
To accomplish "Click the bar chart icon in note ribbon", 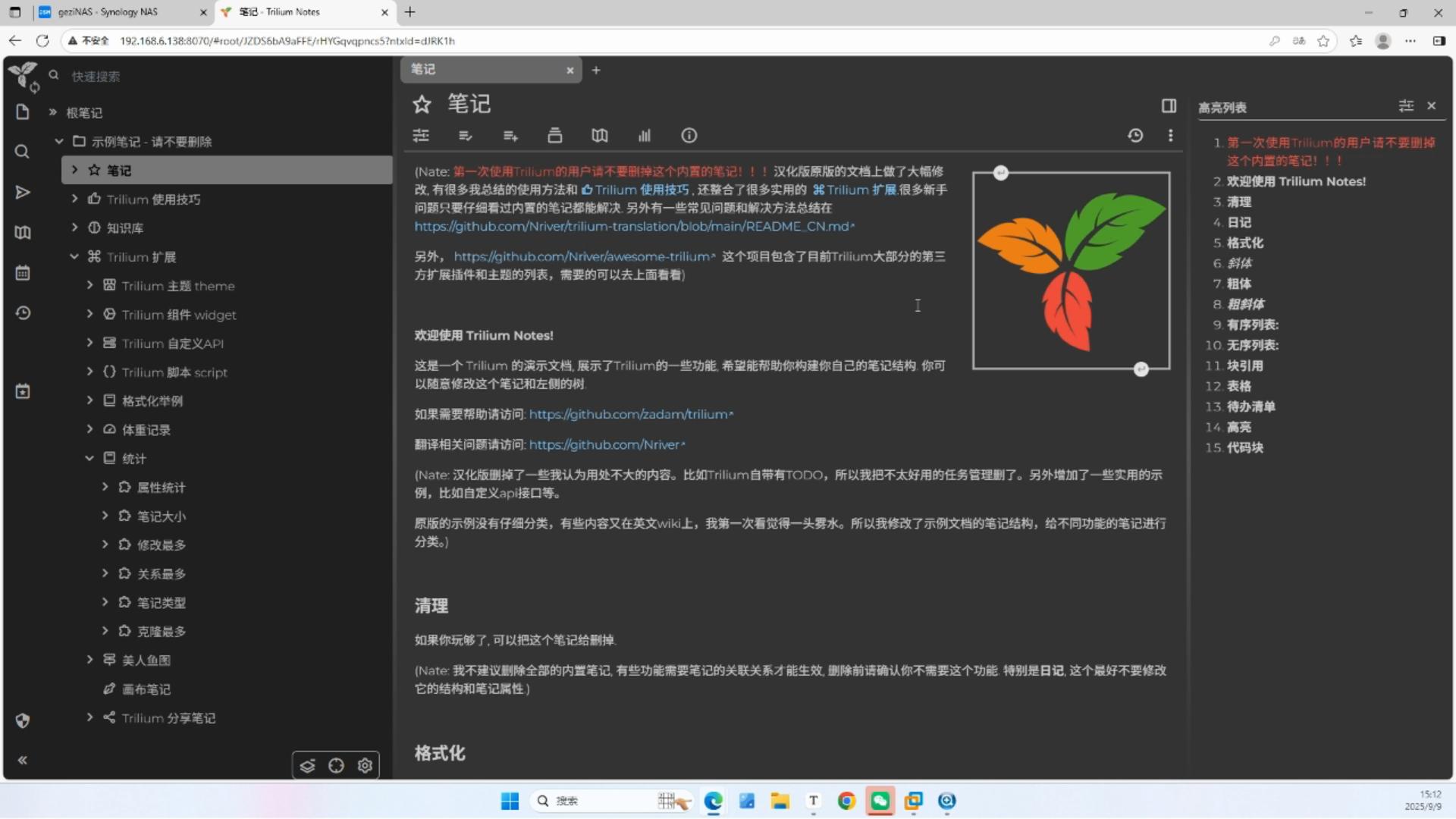I will coord(644,136).
